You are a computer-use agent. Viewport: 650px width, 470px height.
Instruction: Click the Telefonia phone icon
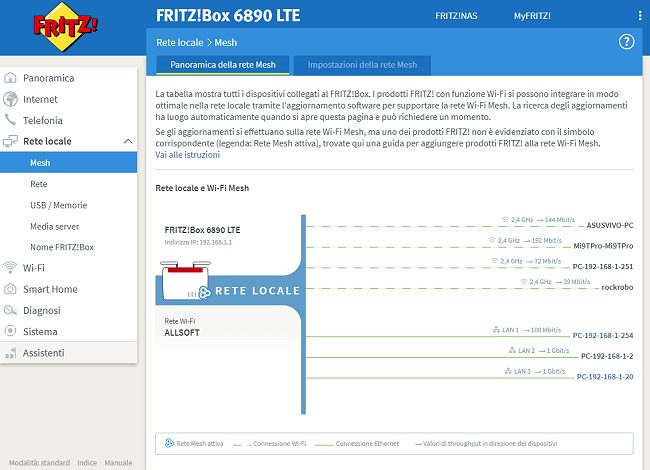click(x=10, y=120)
